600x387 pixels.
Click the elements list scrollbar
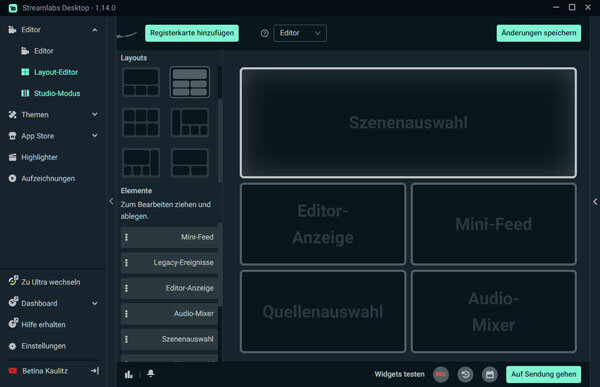pyautogui.click(x=220, y=264)
